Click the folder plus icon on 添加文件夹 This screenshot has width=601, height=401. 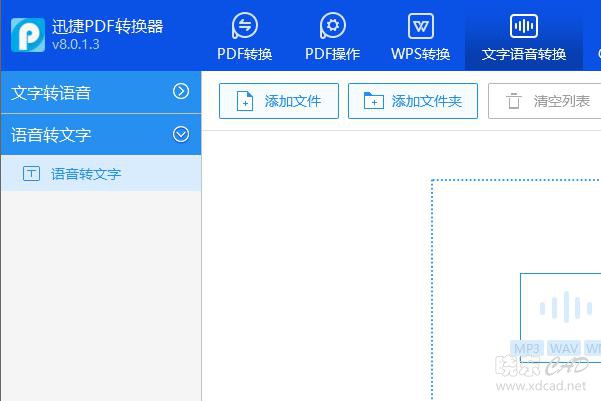(x=373, y=101)
